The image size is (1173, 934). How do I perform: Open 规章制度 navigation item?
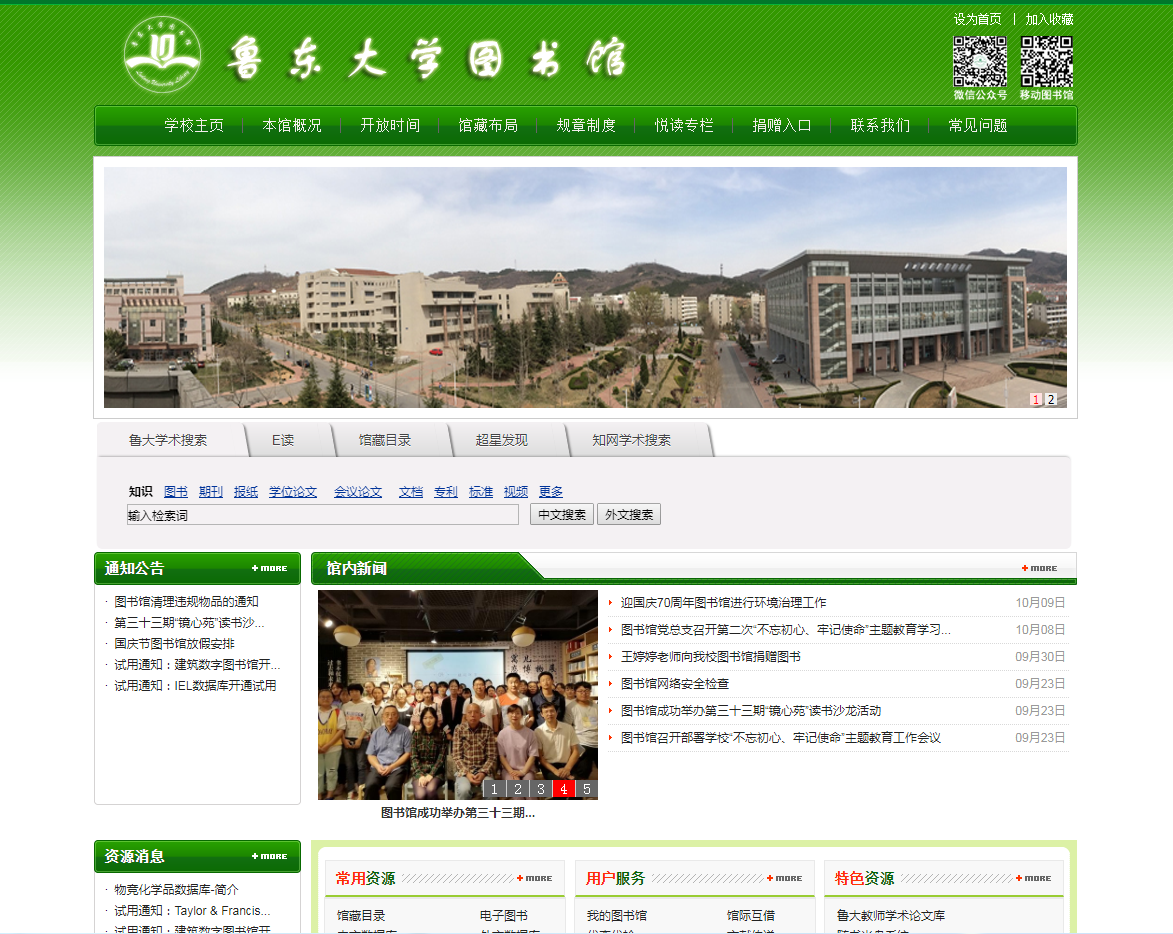coord(586,126)
